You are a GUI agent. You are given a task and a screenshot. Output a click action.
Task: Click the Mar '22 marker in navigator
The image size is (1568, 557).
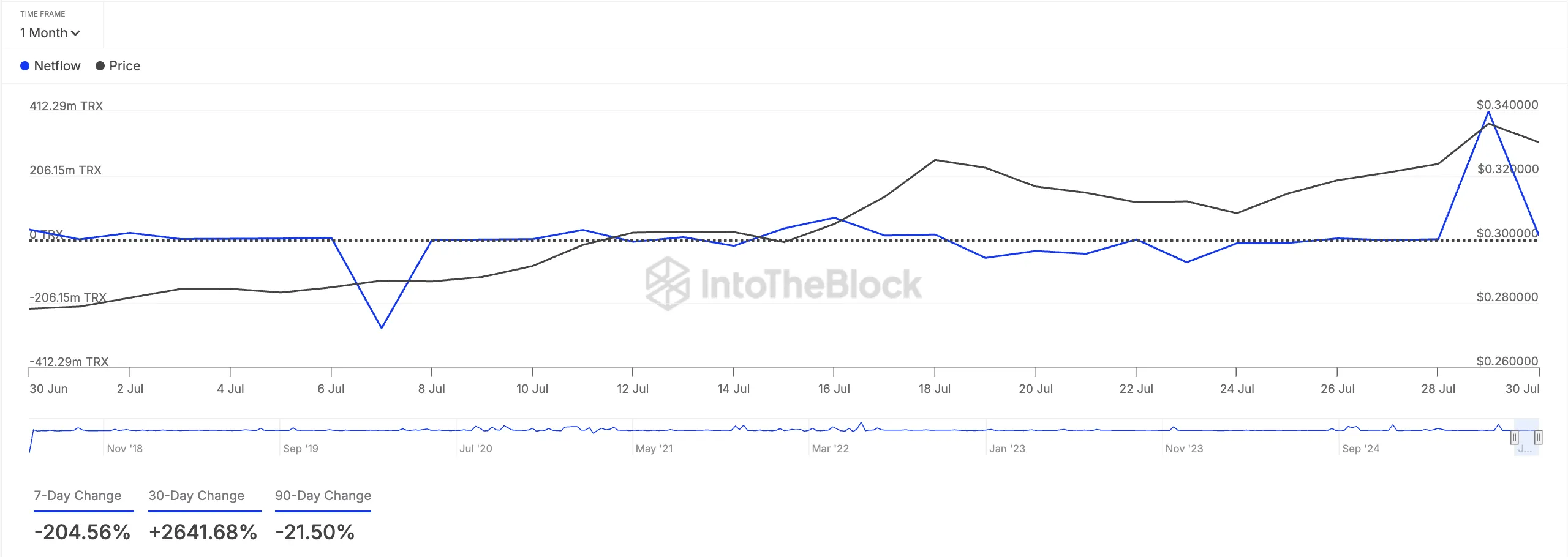pyautogui.click(x=830, y=449)
